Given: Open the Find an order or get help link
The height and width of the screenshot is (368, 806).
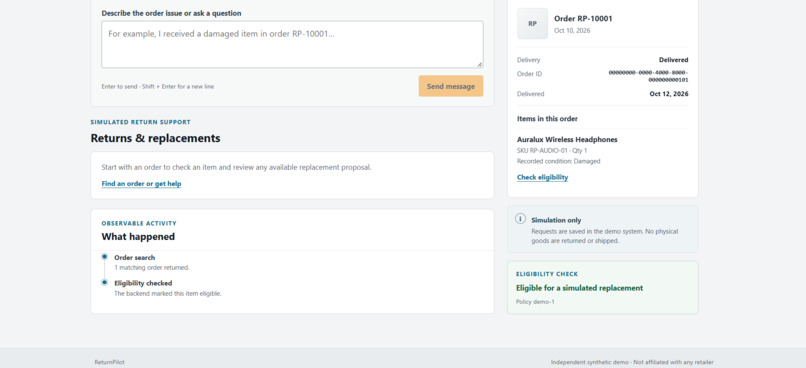Looking at the screenshot, I should pyautogui.click(x=141, y=183).
